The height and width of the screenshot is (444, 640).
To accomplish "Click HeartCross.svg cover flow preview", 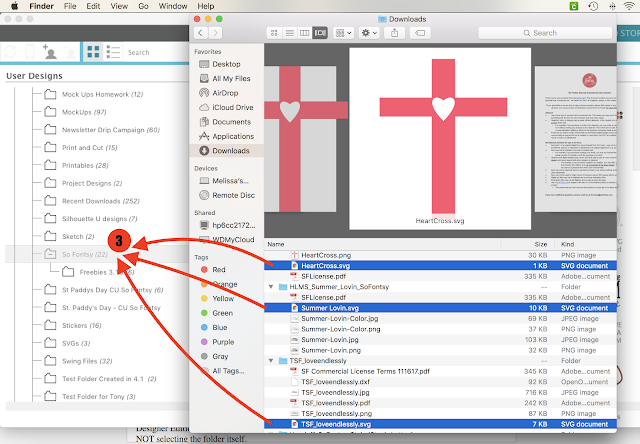I will 440,139.
